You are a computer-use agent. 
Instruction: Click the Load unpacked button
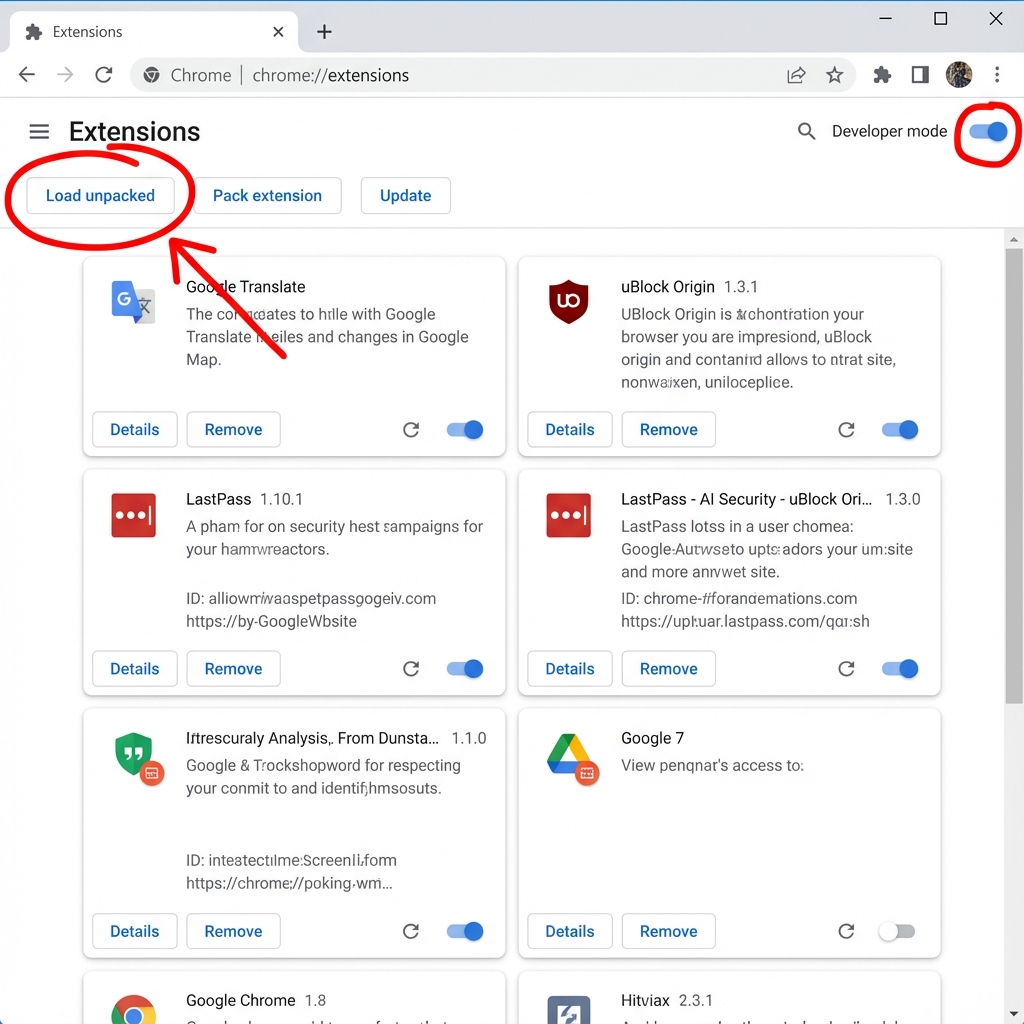click(x=99, y=195)
